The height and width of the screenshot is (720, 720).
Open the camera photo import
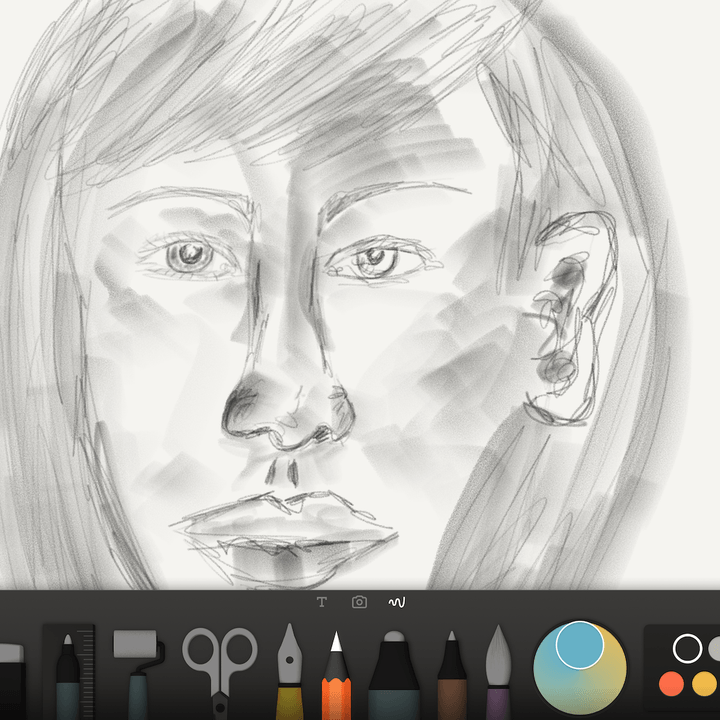pyautogui.click(x=359, y=602)
